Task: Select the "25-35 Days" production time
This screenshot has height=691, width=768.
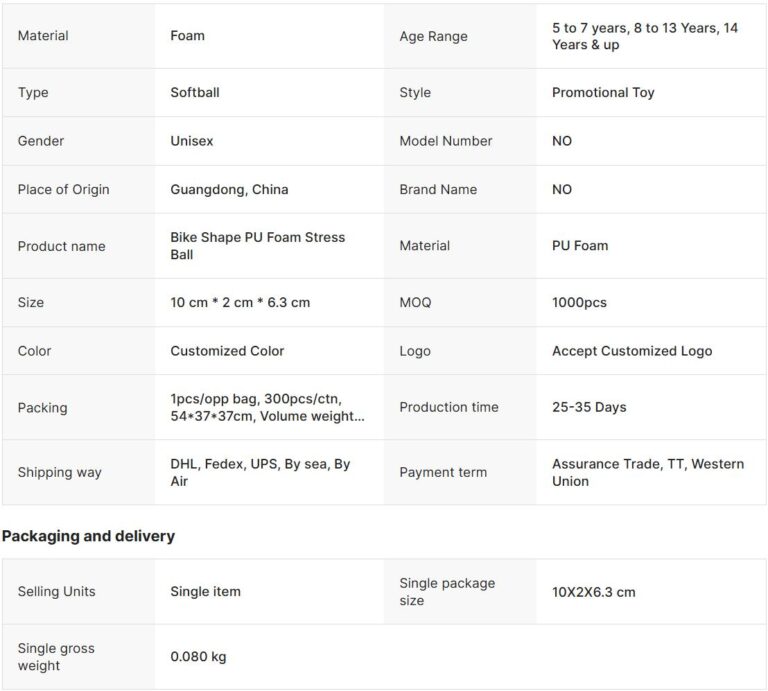Action: (589, 407)
